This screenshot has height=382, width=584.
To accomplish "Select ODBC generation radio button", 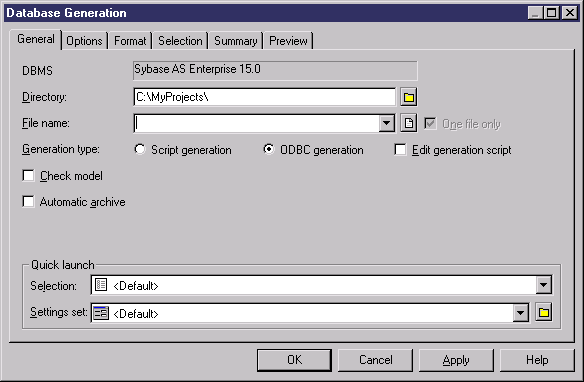I will [x=269, y=150].
